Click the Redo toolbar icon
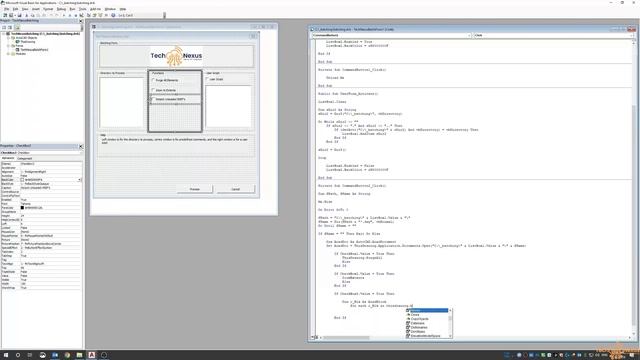Screen dimensions: 640x360 [x=57, y=15]
